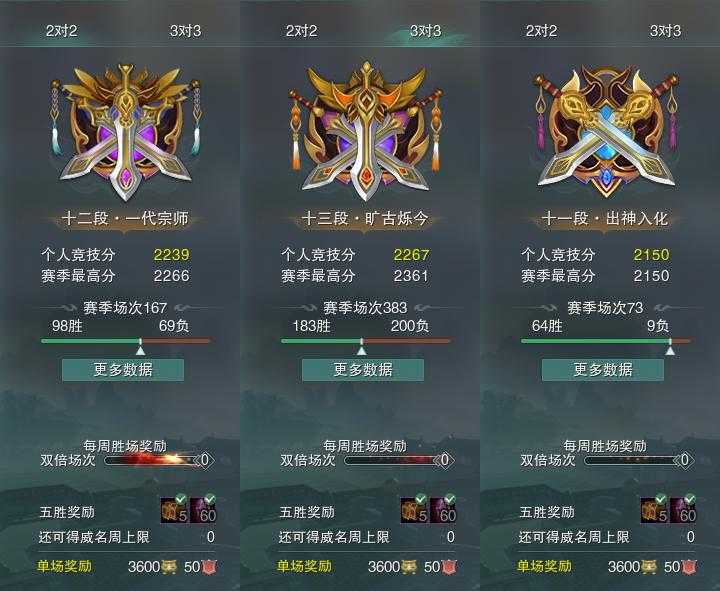Open 更多数据 under 73 season matches
This screenshot has width=720, height=591.
(603, 370)
